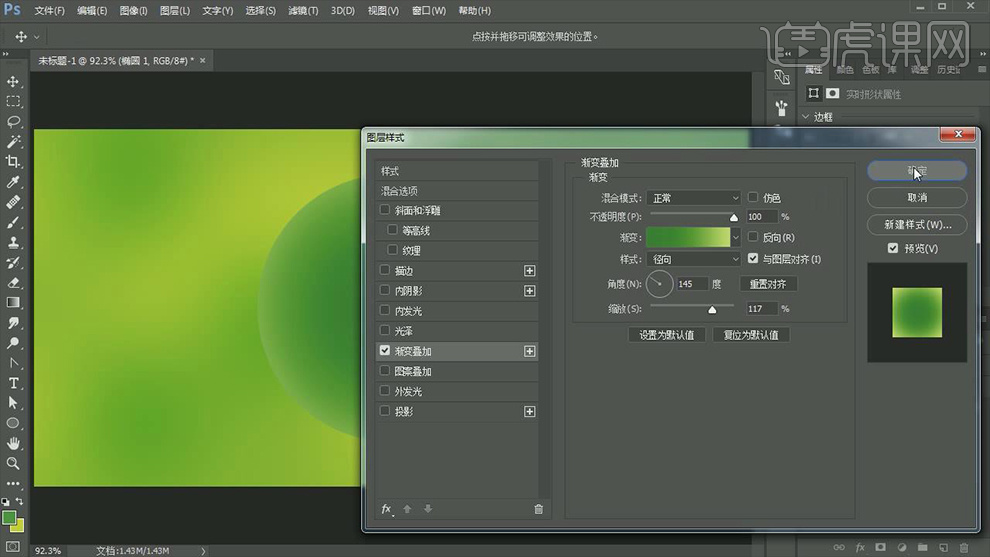Click the green gradient preview bar
The width and height of the screenshot is (990, 557).
688,237
